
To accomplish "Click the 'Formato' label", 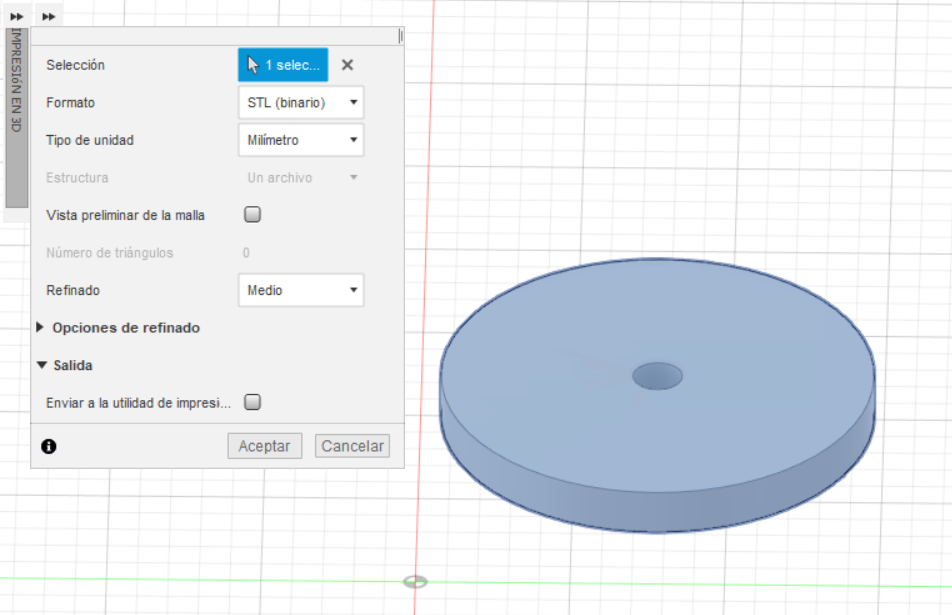I will pyautogui.click(x=70, y=103).
